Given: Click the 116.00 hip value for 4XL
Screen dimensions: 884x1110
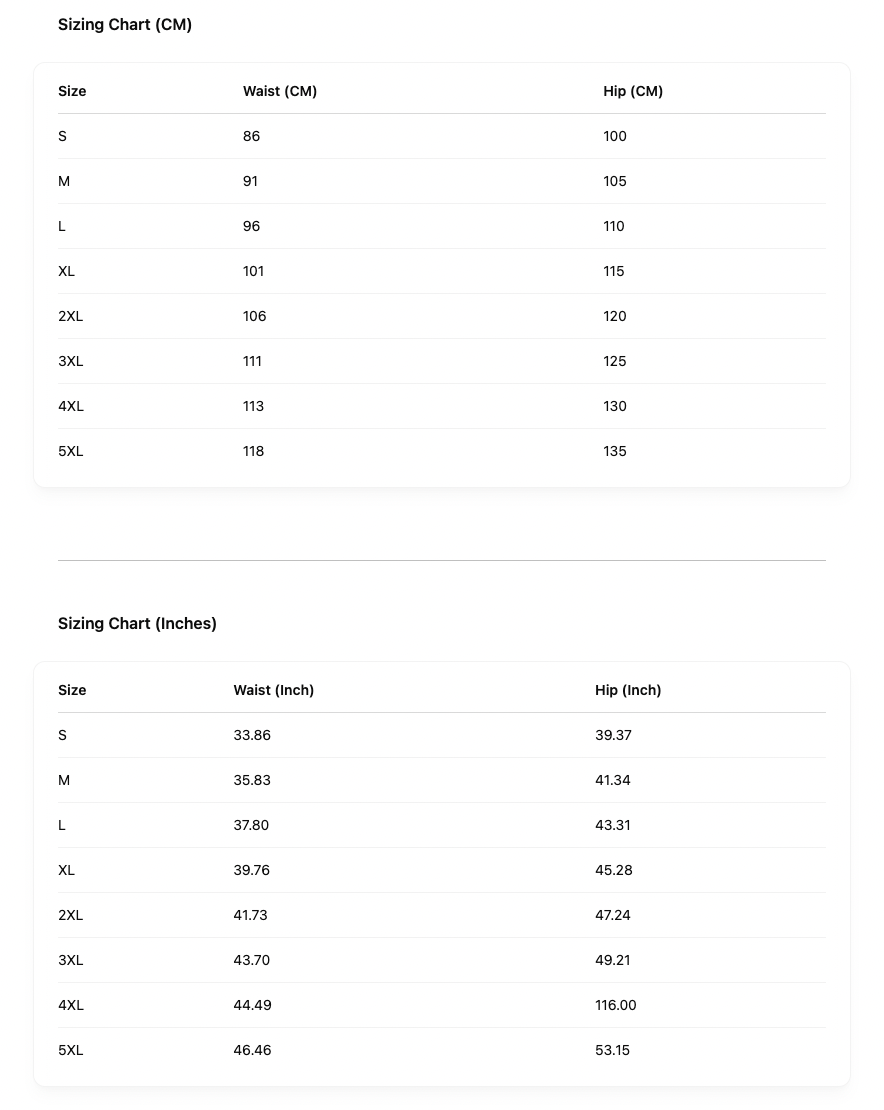Looking at the screenshot, I should click(x=615, y=1005).
